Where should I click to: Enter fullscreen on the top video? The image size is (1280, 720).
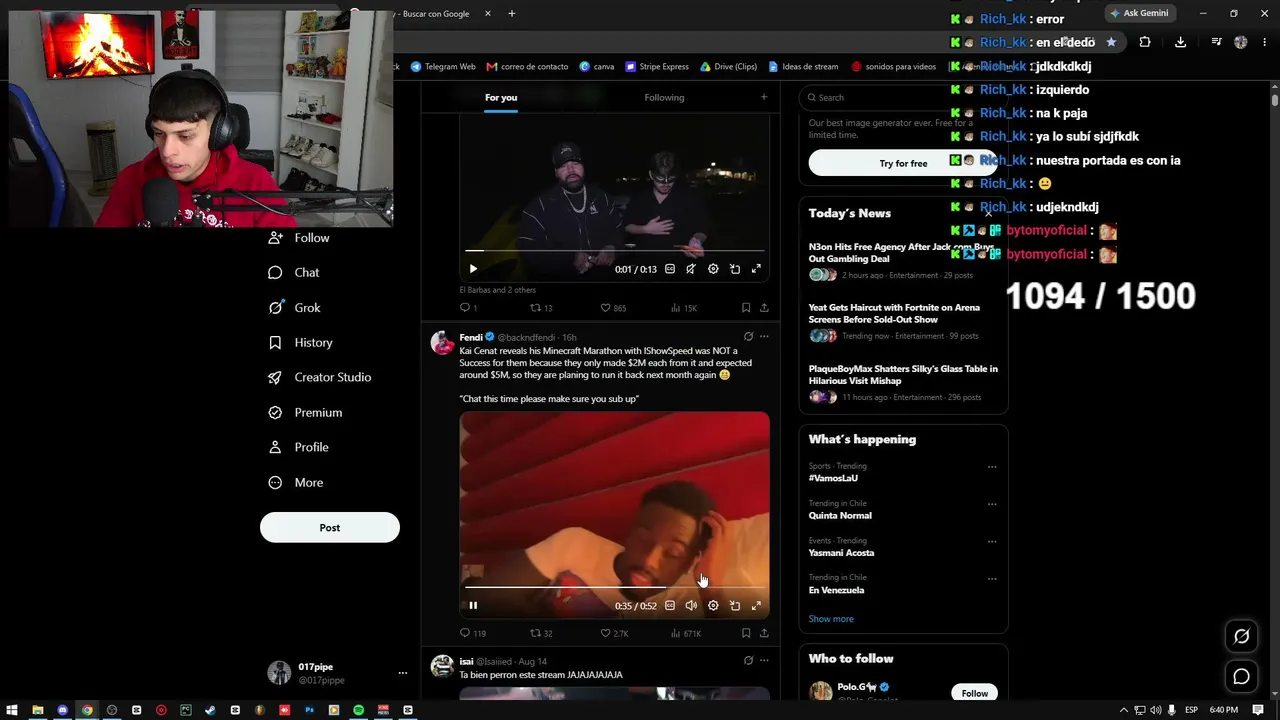point(756,269)
